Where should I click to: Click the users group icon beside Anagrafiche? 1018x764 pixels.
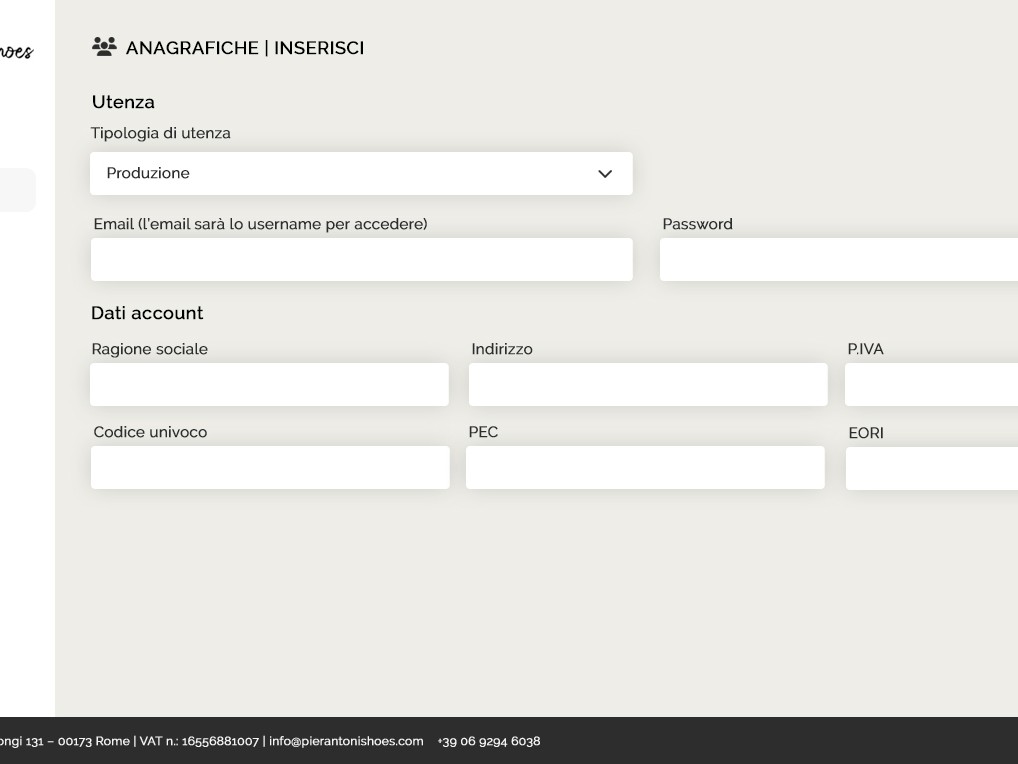click(104, 46)
